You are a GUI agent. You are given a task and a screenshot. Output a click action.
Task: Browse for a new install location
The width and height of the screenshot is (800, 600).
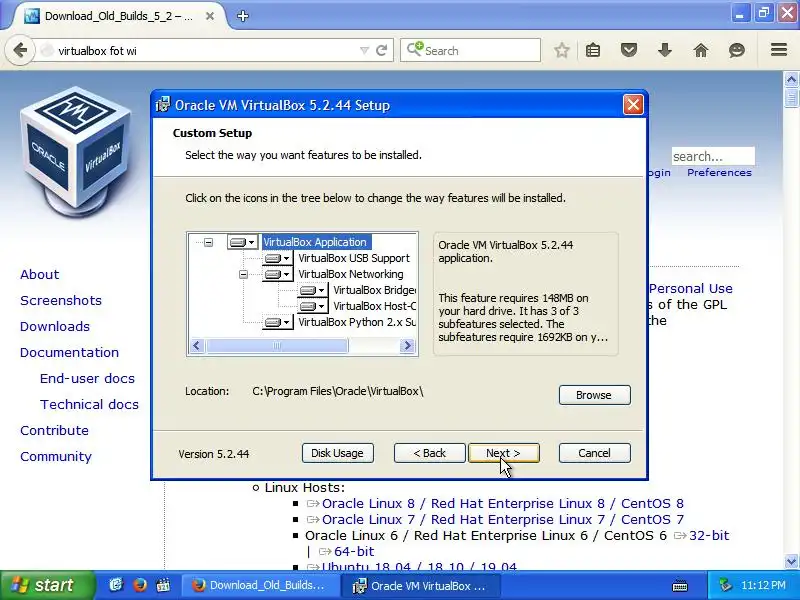coord(594,395)
